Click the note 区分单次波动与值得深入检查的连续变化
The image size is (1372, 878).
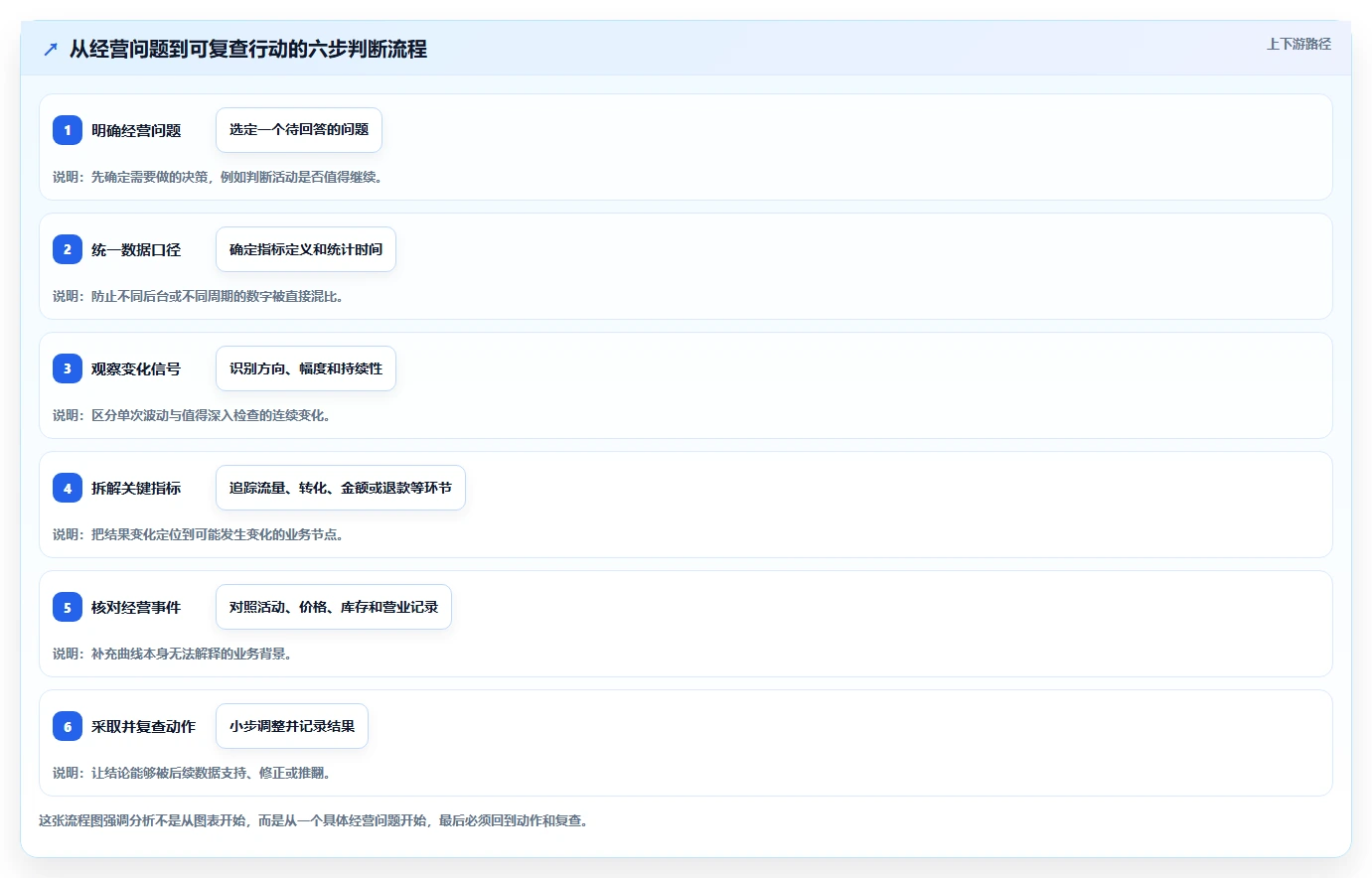pyautogui.click(x=192, y=415)
